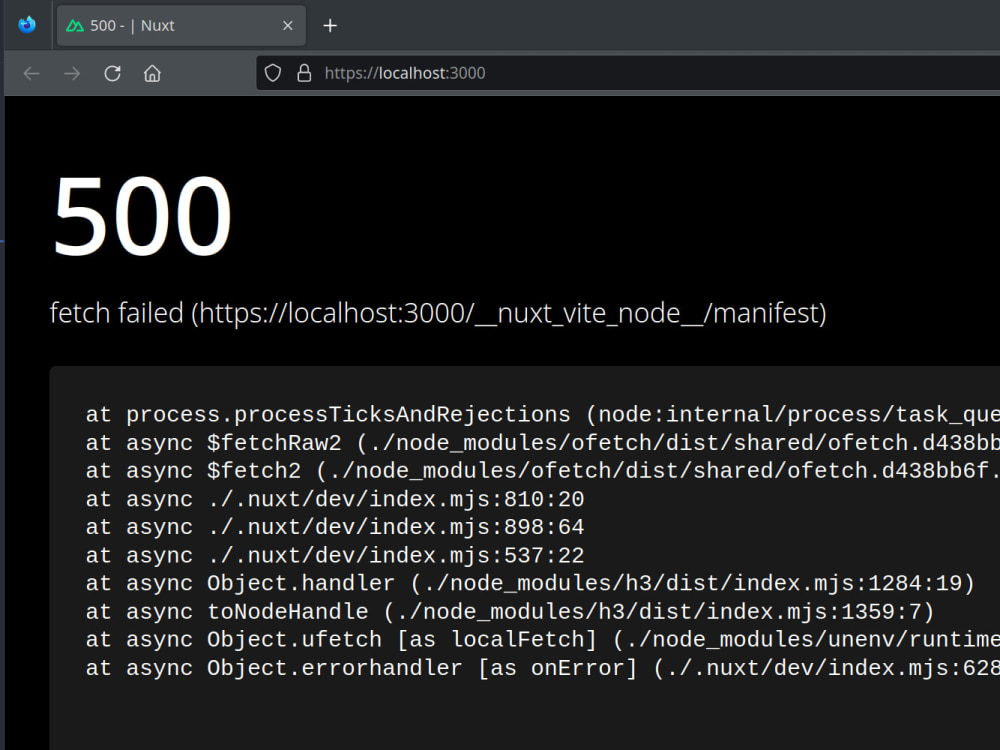Open a new tab with plus button
This screenshot has height=750, width=1000.
[x=330, y=26]
